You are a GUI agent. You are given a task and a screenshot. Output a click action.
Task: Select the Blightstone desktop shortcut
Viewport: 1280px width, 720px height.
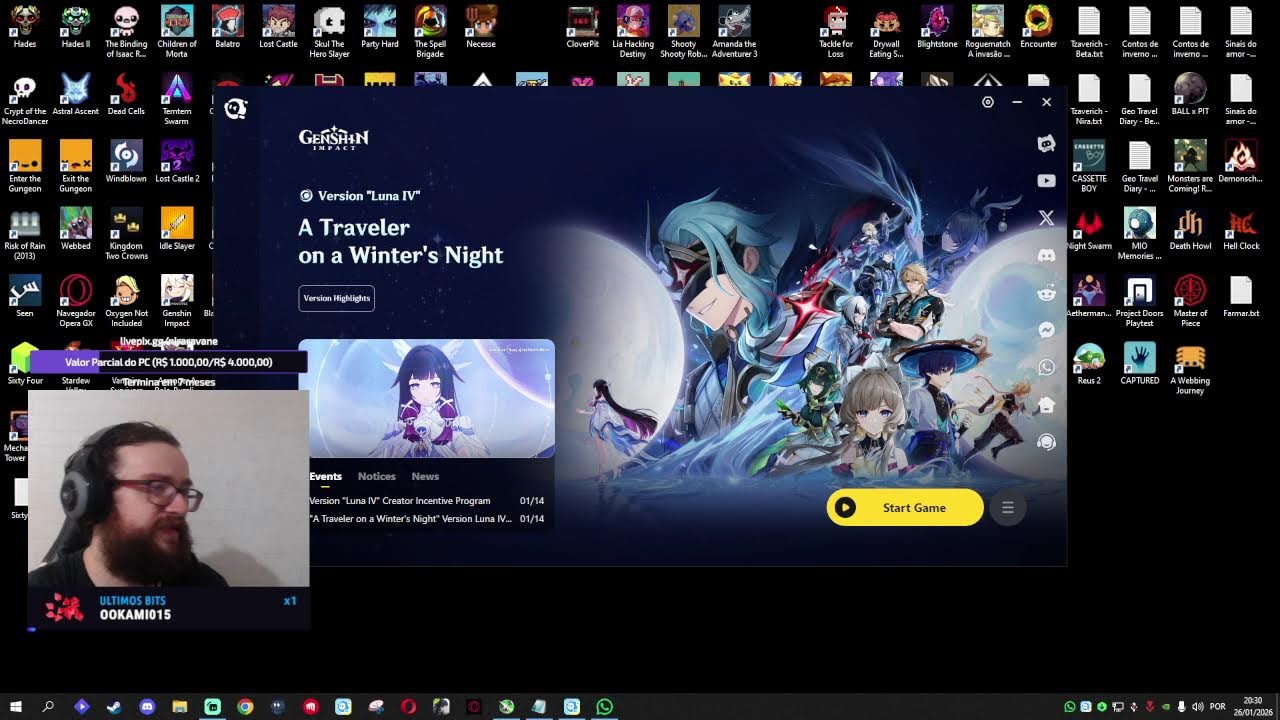click(937, 28)
